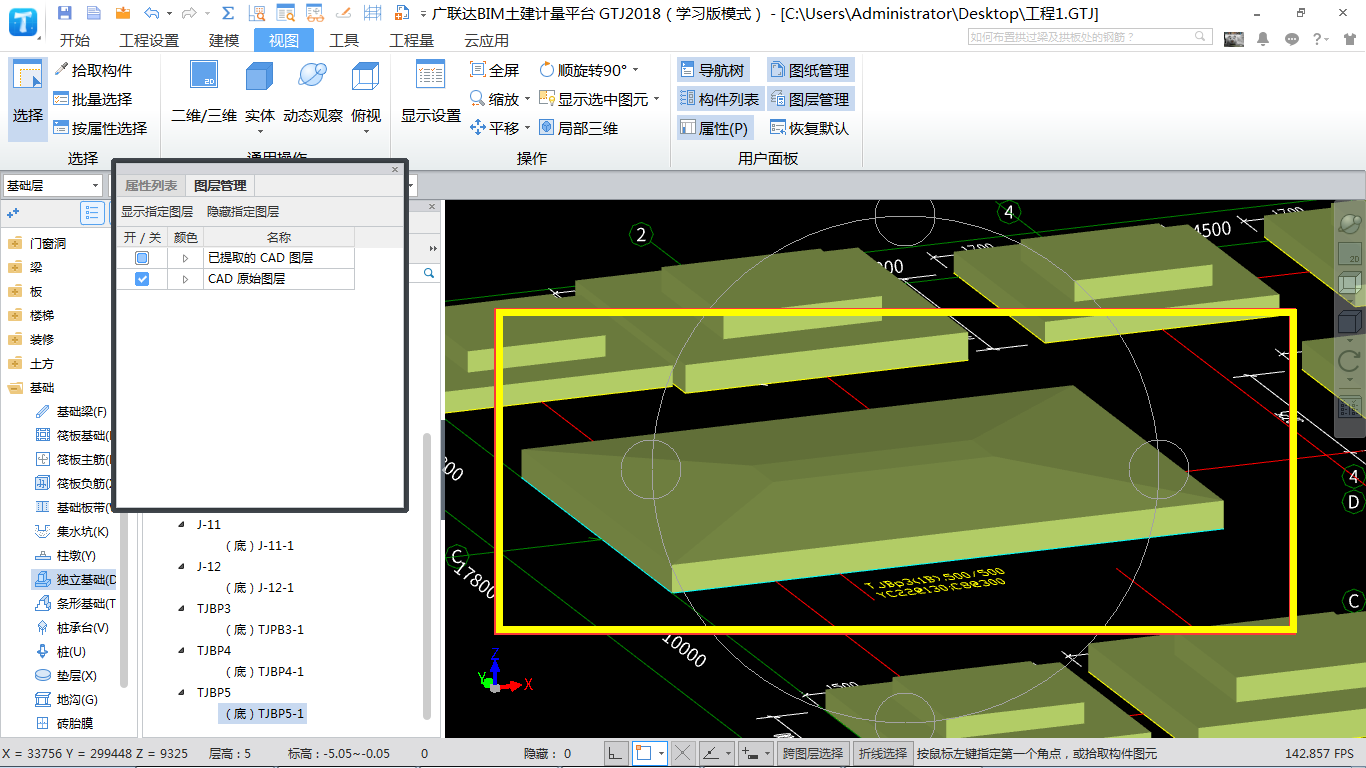1366x768 pixels.
Task: Select （底）TJBP5-1 in component list
Action: click(263, 714)
